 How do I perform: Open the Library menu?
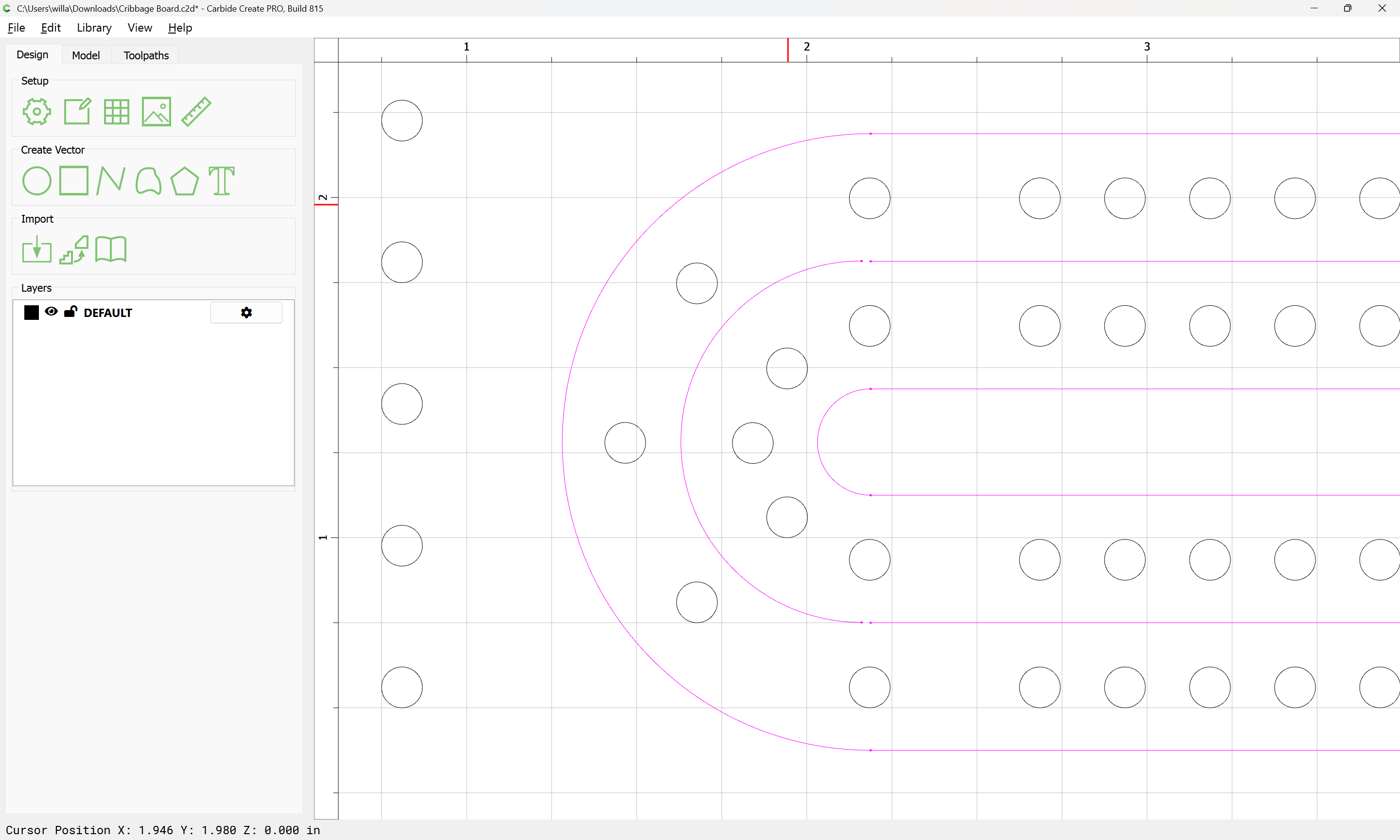click(x=94, y=28)
